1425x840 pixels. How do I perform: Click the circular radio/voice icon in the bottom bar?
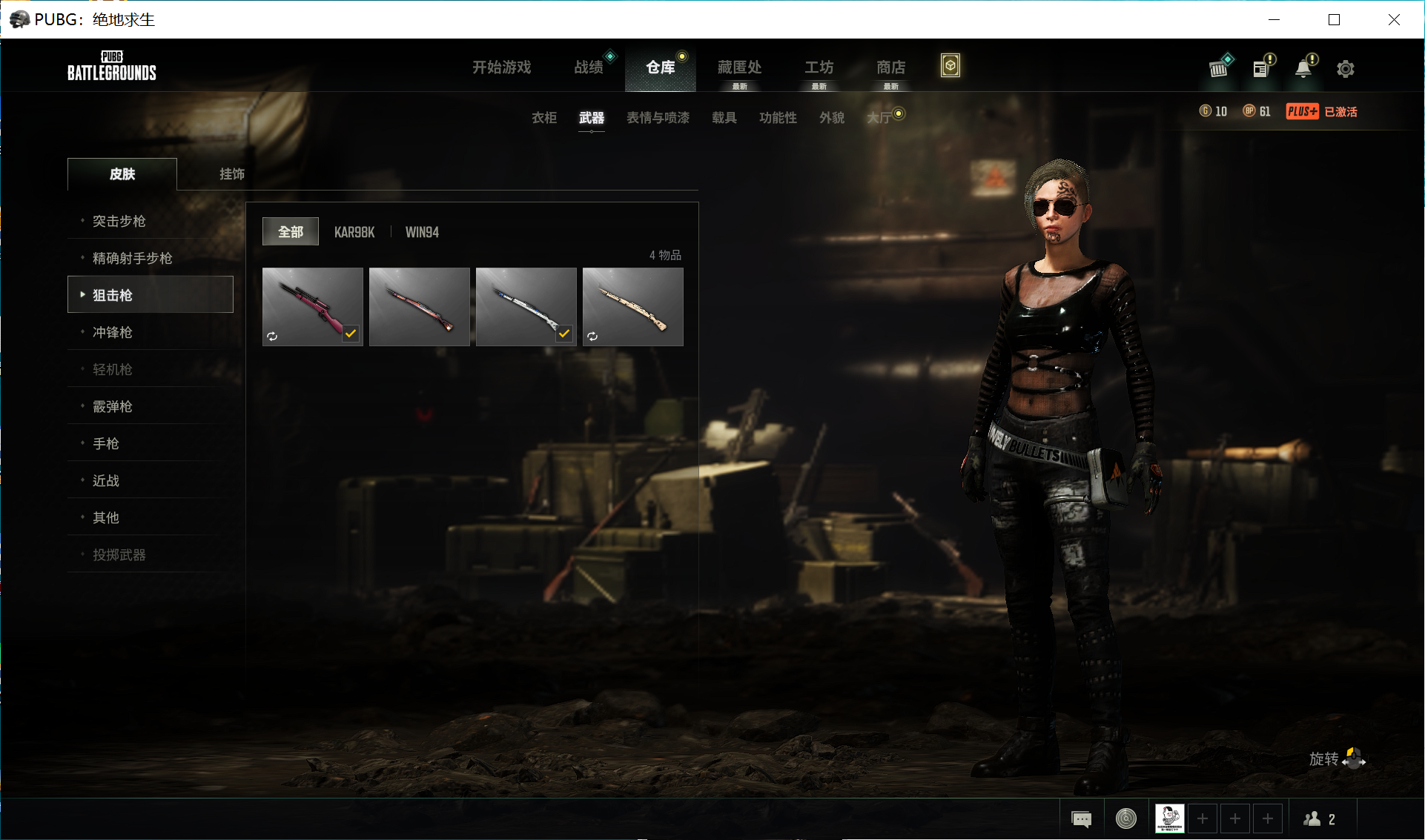point(1125,818)
